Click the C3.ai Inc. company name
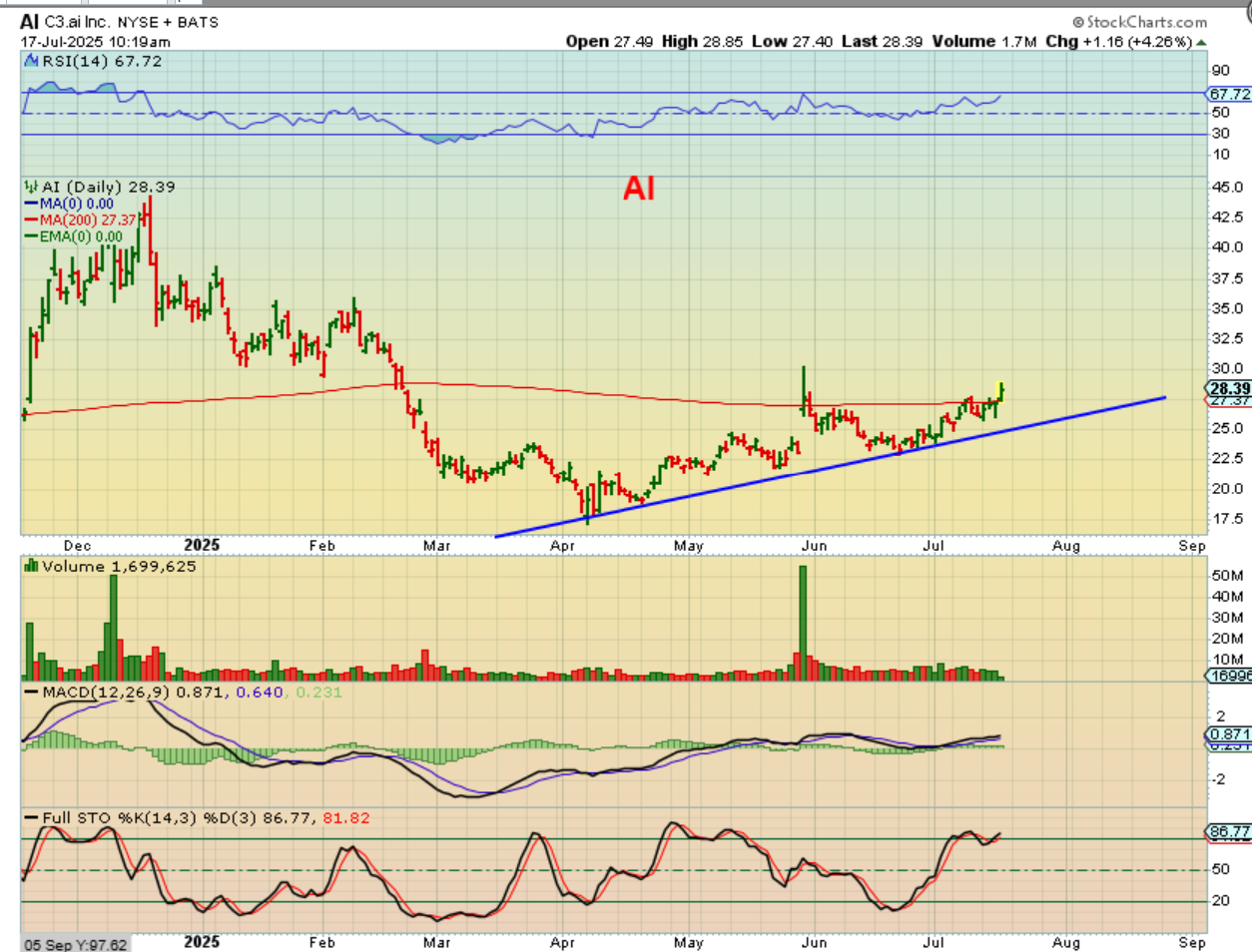 point(79,22)
